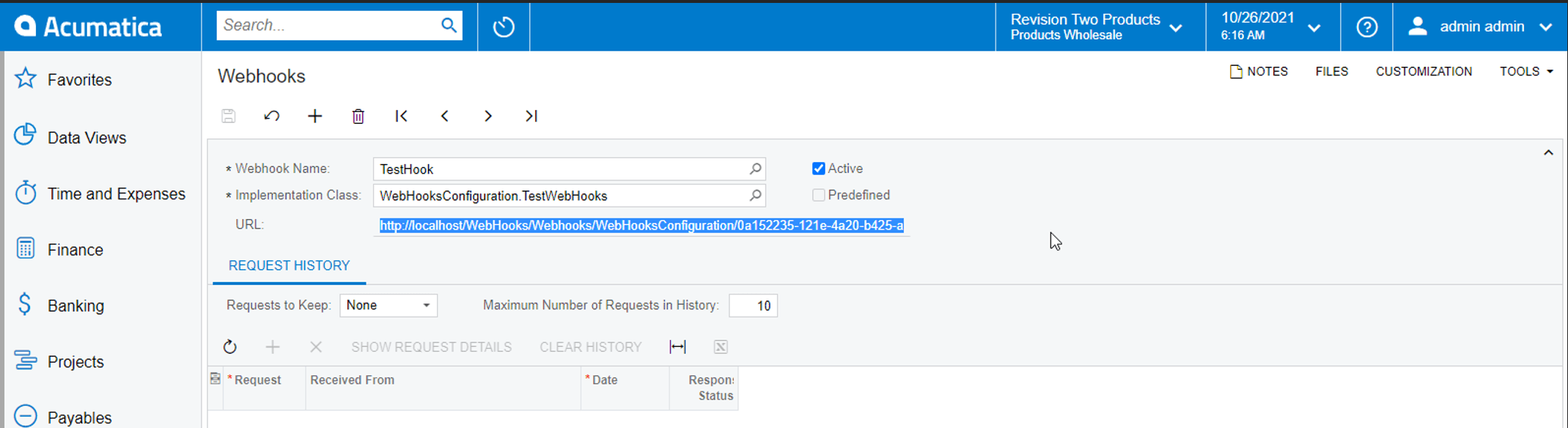Go to the first record
Image resolution: width=1568 pixels, height=428 pixels.
402,116
